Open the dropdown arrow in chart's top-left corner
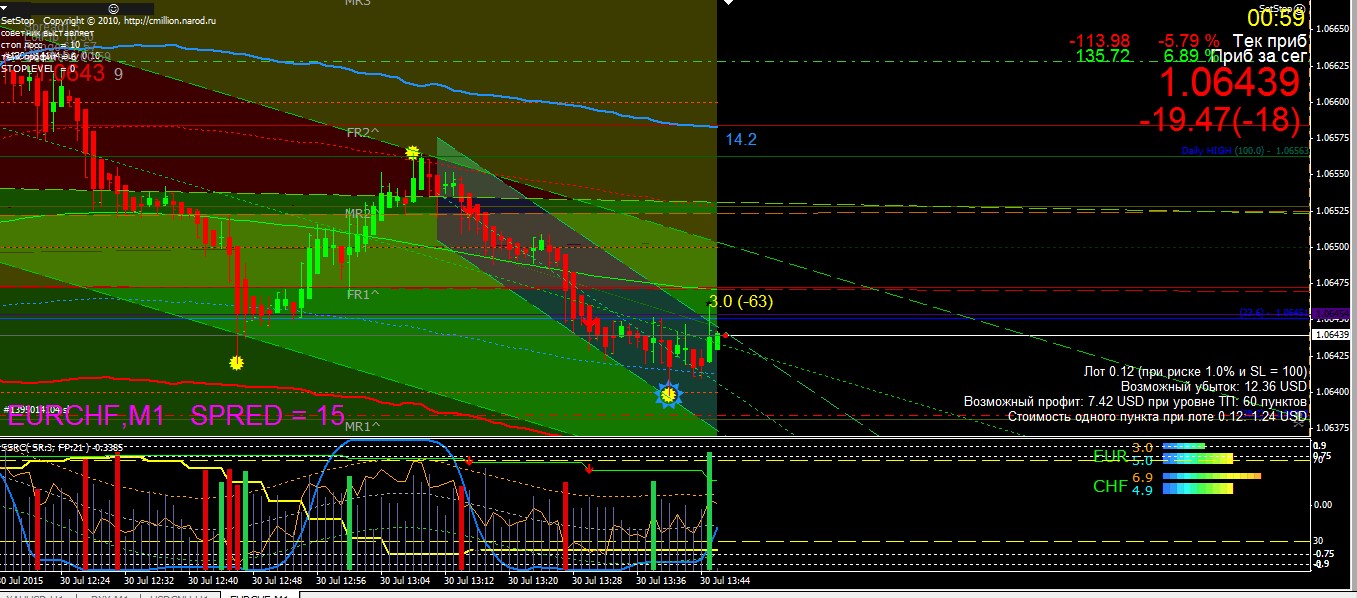 [5, 7]
